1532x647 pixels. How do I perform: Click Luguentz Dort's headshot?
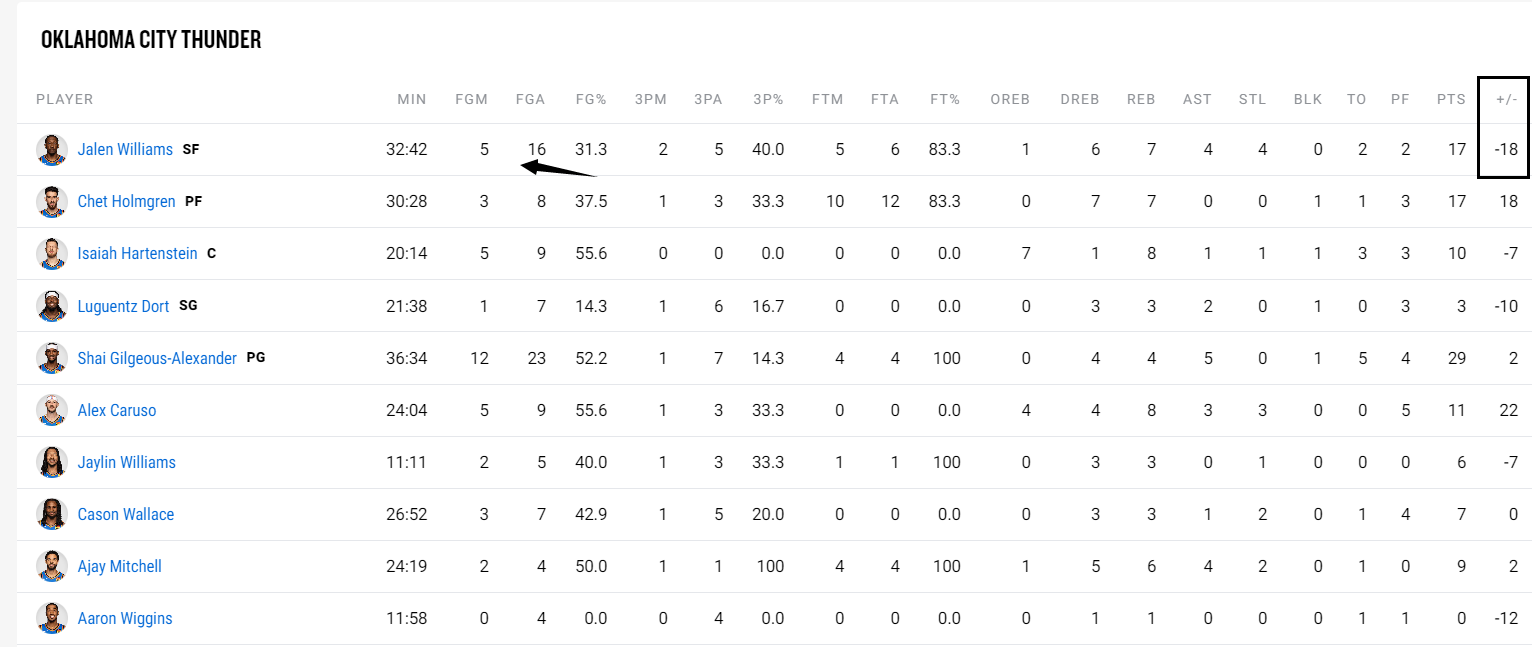(x=52, y=306)
